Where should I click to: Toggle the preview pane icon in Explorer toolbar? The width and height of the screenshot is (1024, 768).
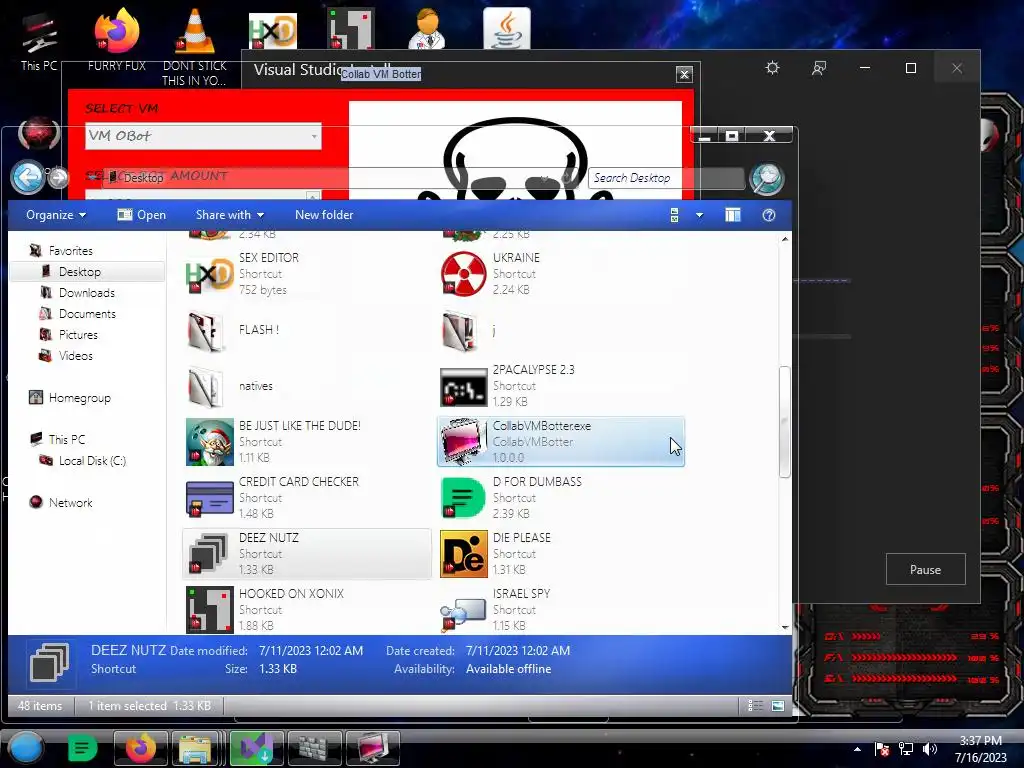pos(733,215)
